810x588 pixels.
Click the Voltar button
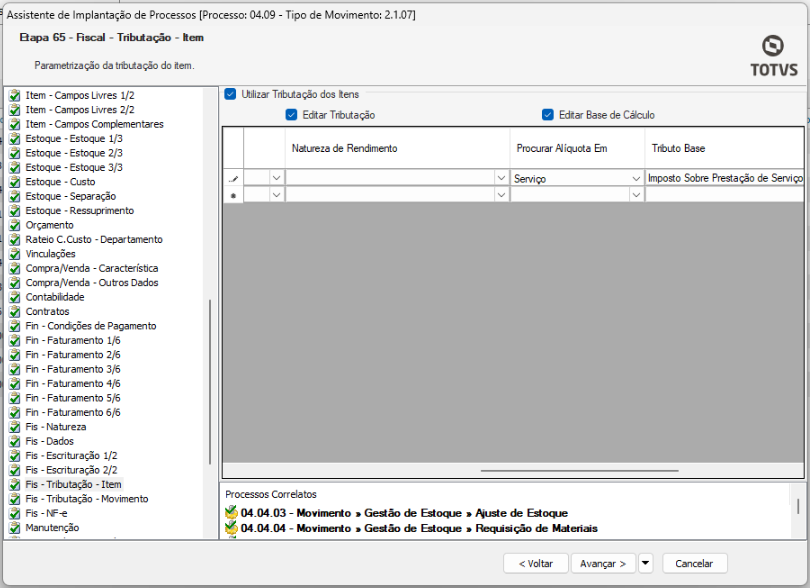point(536,563)
